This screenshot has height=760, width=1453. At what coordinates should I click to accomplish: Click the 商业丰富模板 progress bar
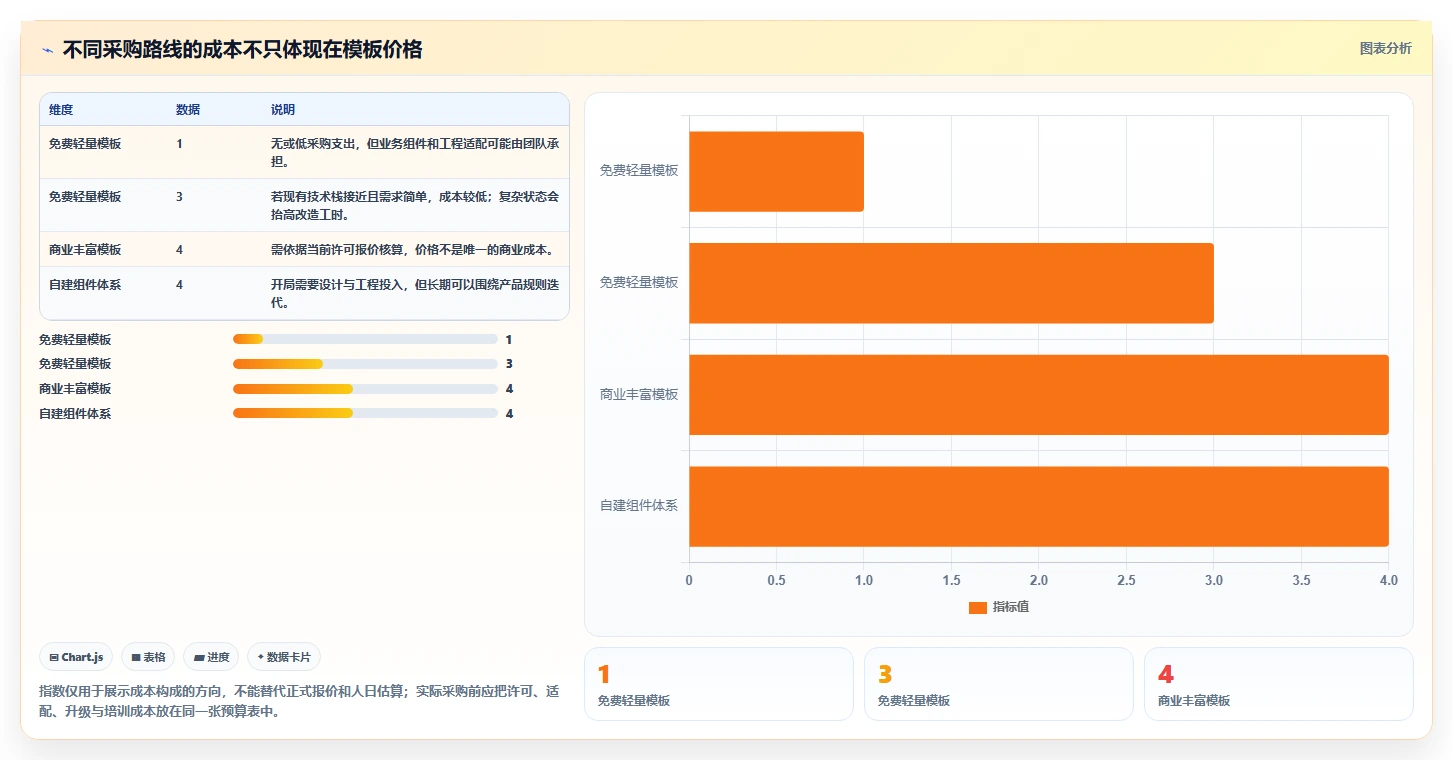[x=365, y=389]
